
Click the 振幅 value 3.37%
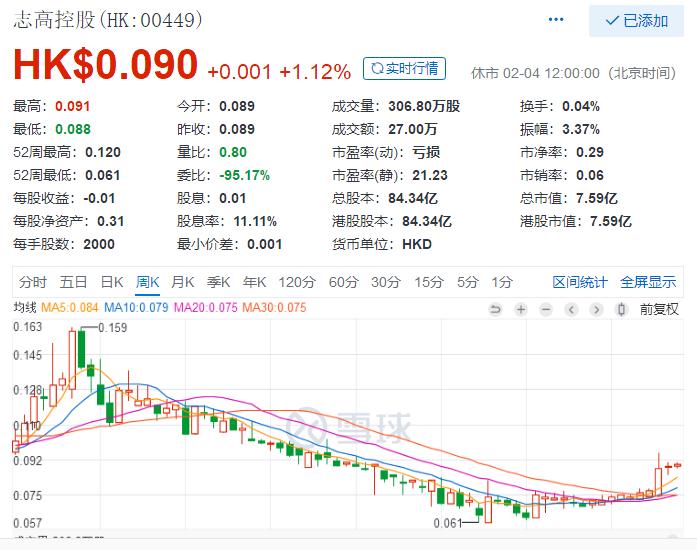581,129
